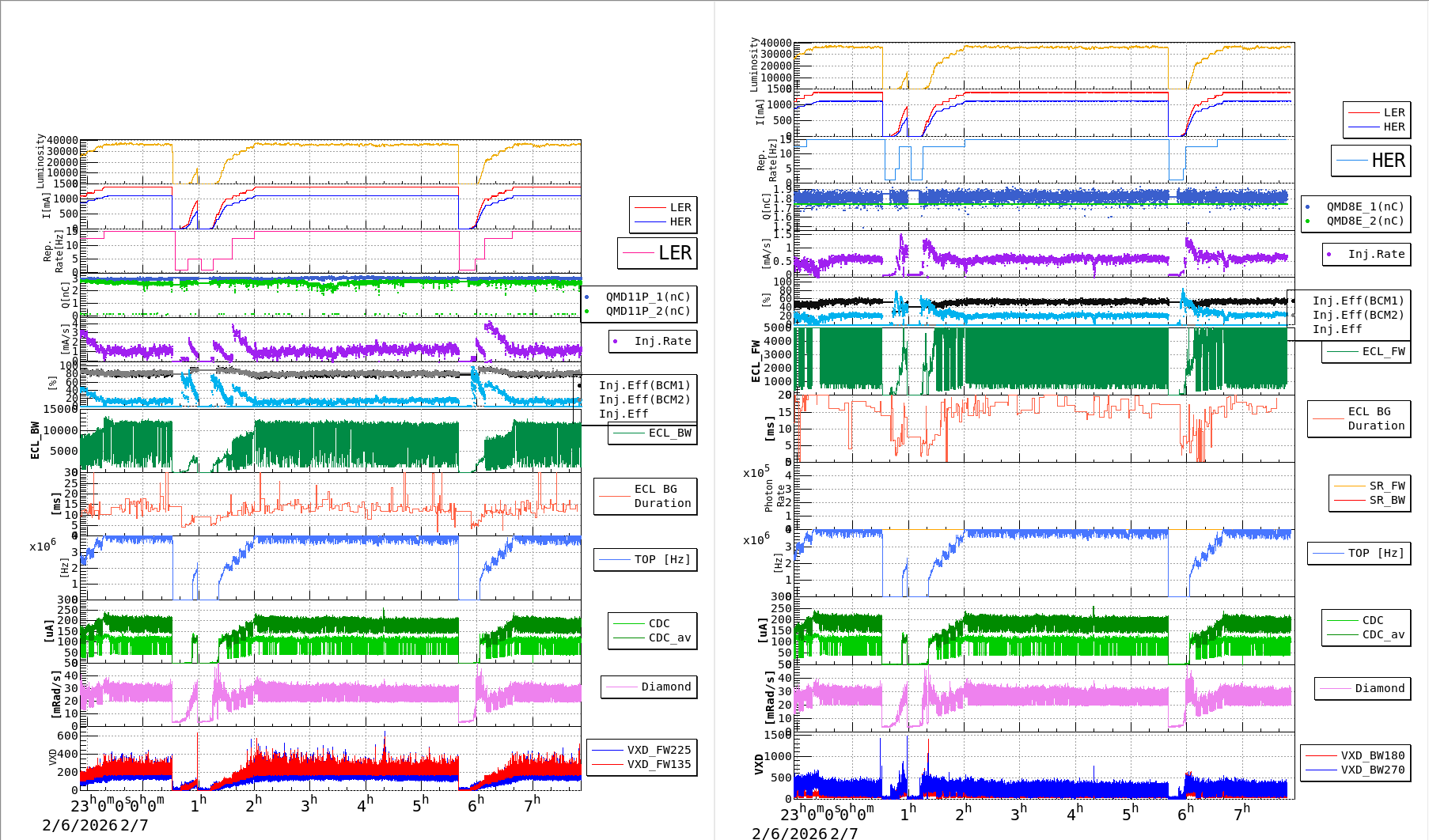Select the VXD_BW270 legend entry
Image resolution: width=1429 pixels, height=840 pixels.
[1372, 770]
